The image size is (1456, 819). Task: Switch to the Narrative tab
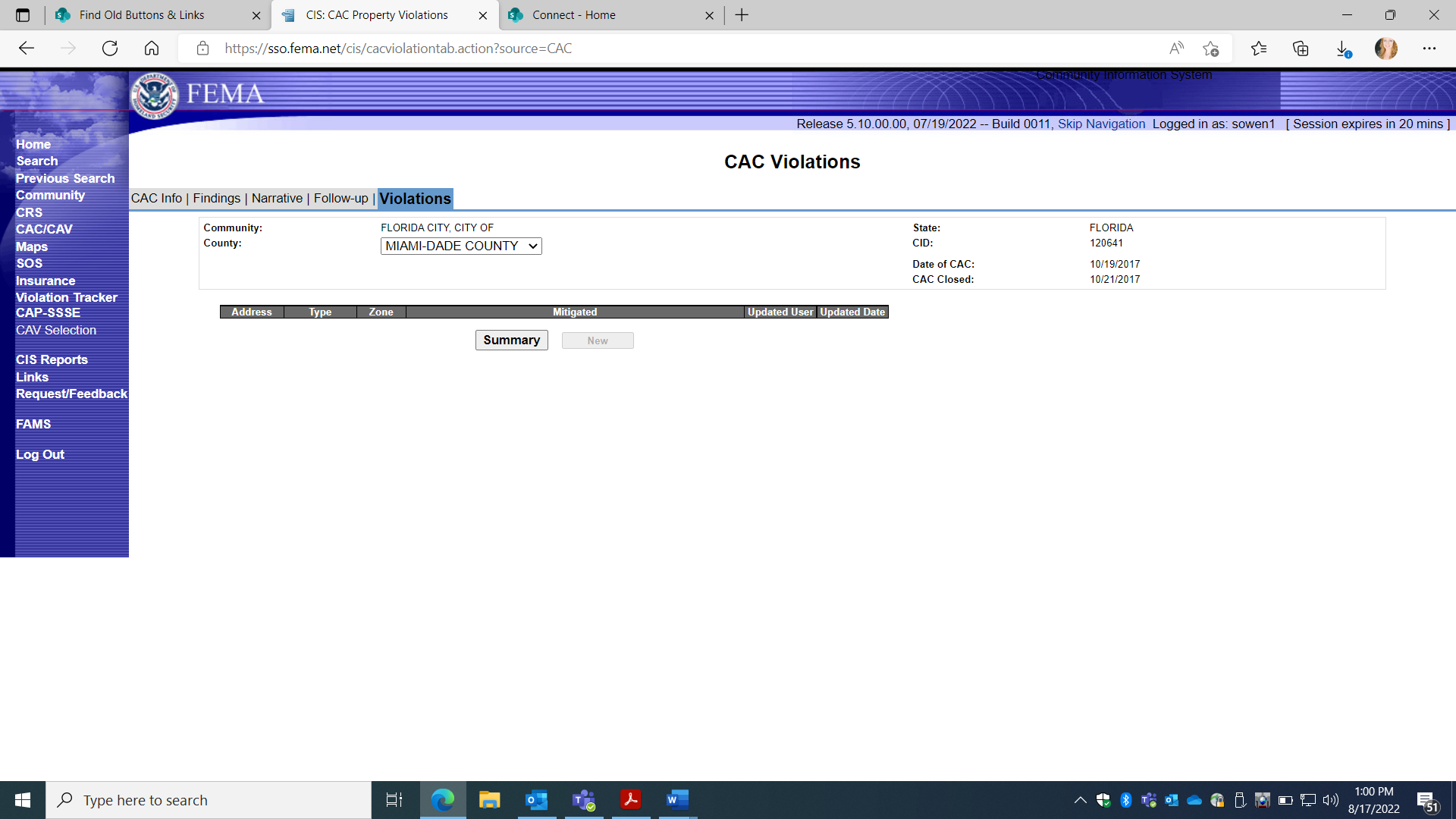click(277, 198)
